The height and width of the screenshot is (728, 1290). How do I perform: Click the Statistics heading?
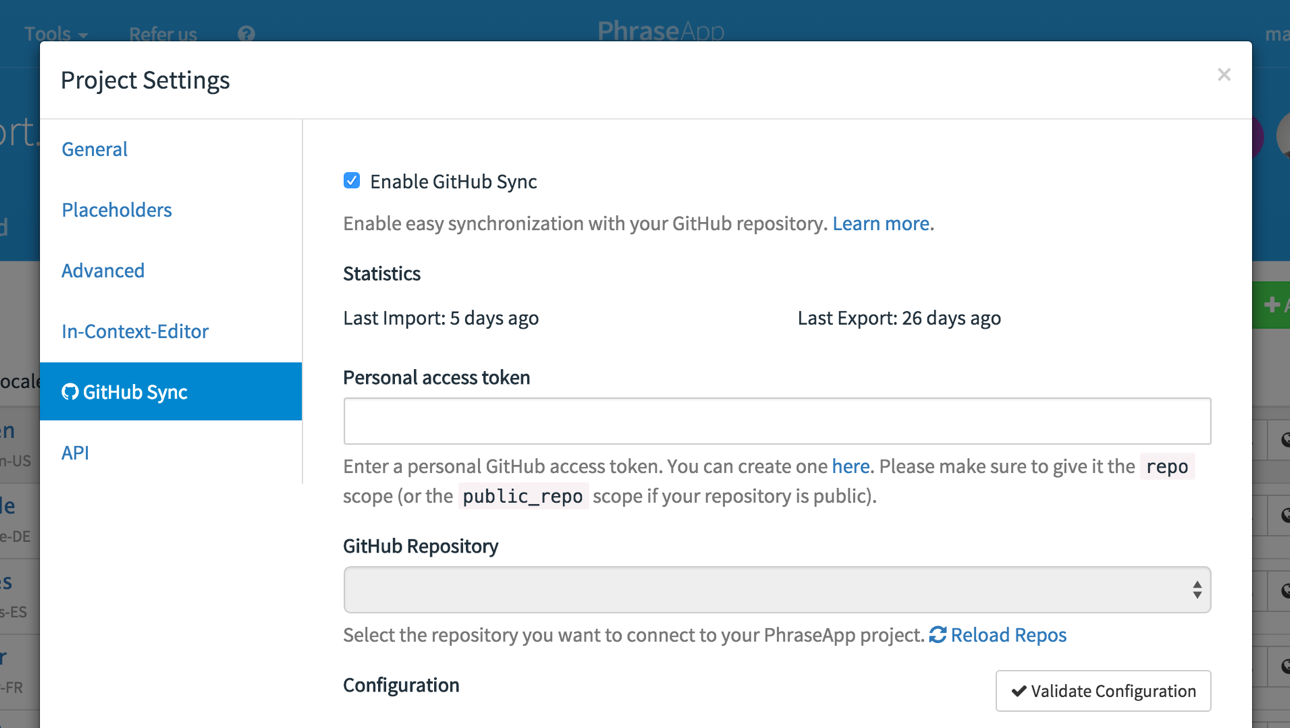click(382, 274)
